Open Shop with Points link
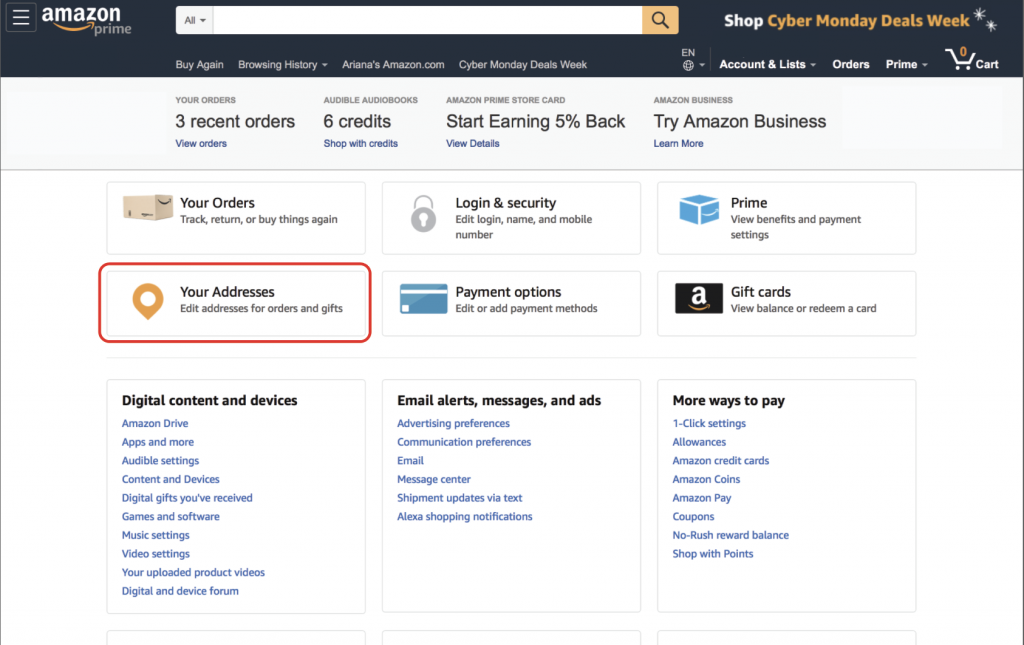 click(712, 554)
